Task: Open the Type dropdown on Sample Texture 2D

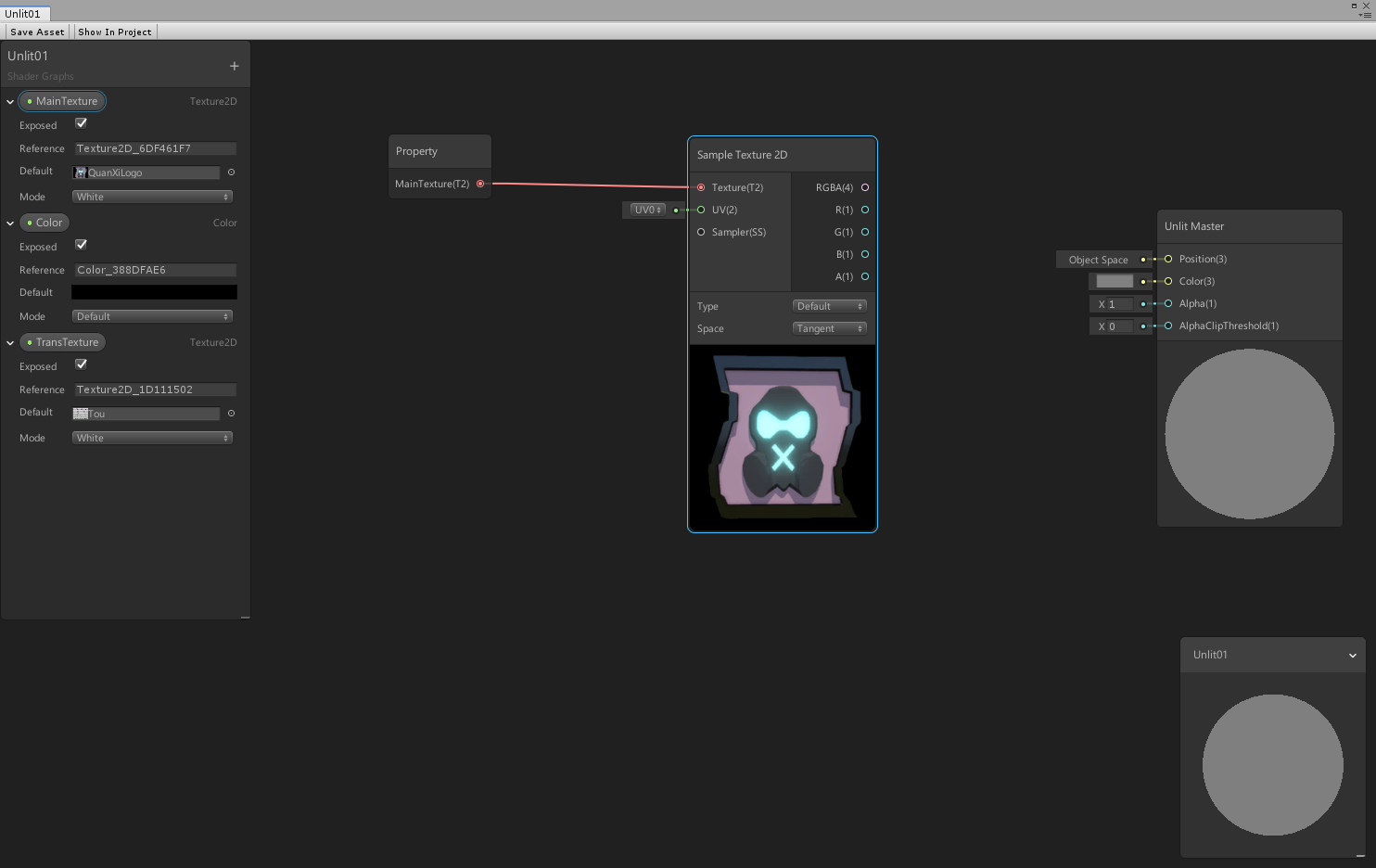Action: click(829, 305)
